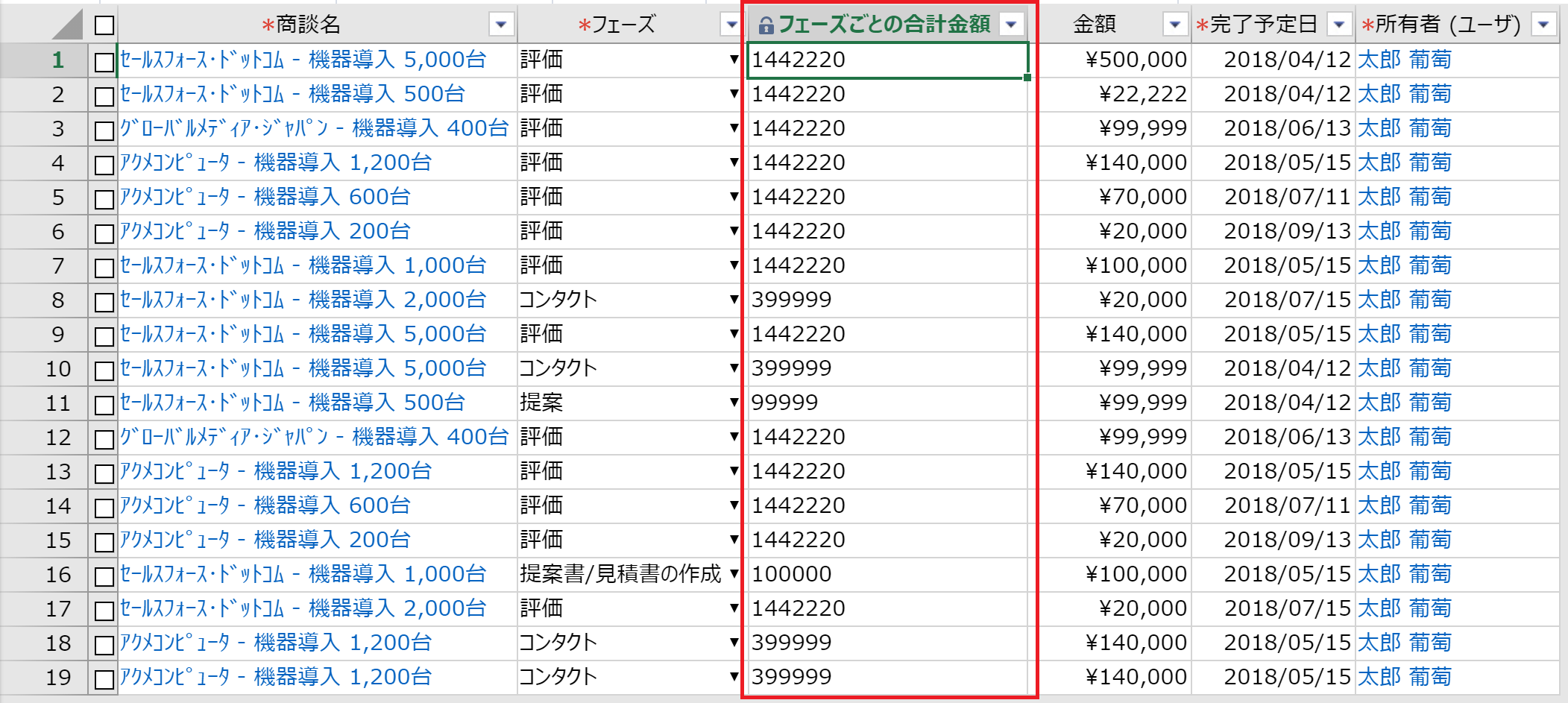Open the フェーズごとの合計金額 filter dropdown
The width and height of the screenshot is (1568, 703).
[x=1011, y=25]
